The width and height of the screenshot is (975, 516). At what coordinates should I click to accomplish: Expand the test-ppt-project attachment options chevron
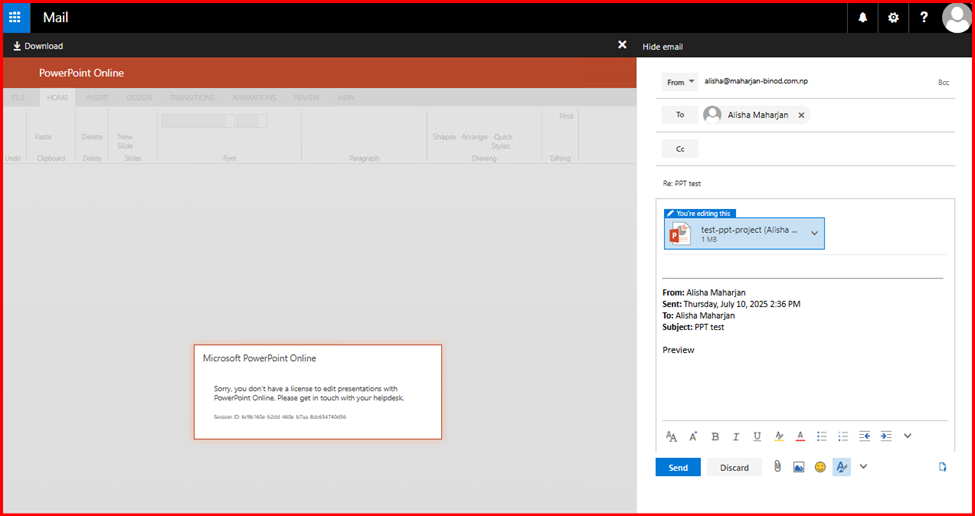pos(814,233)
